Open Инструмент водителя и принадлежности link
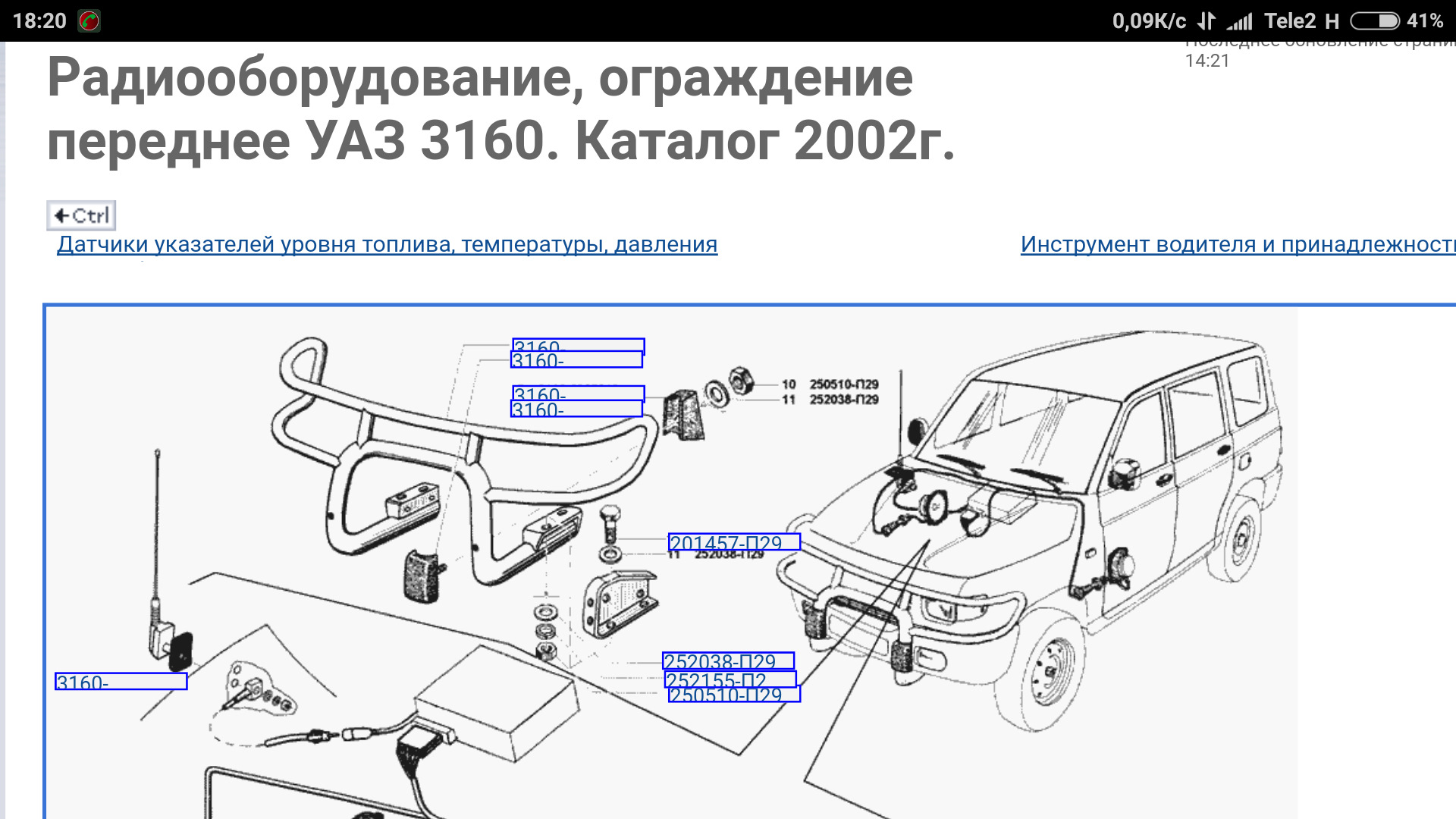The image size is (1456, 819). [x=1238, y=244]
